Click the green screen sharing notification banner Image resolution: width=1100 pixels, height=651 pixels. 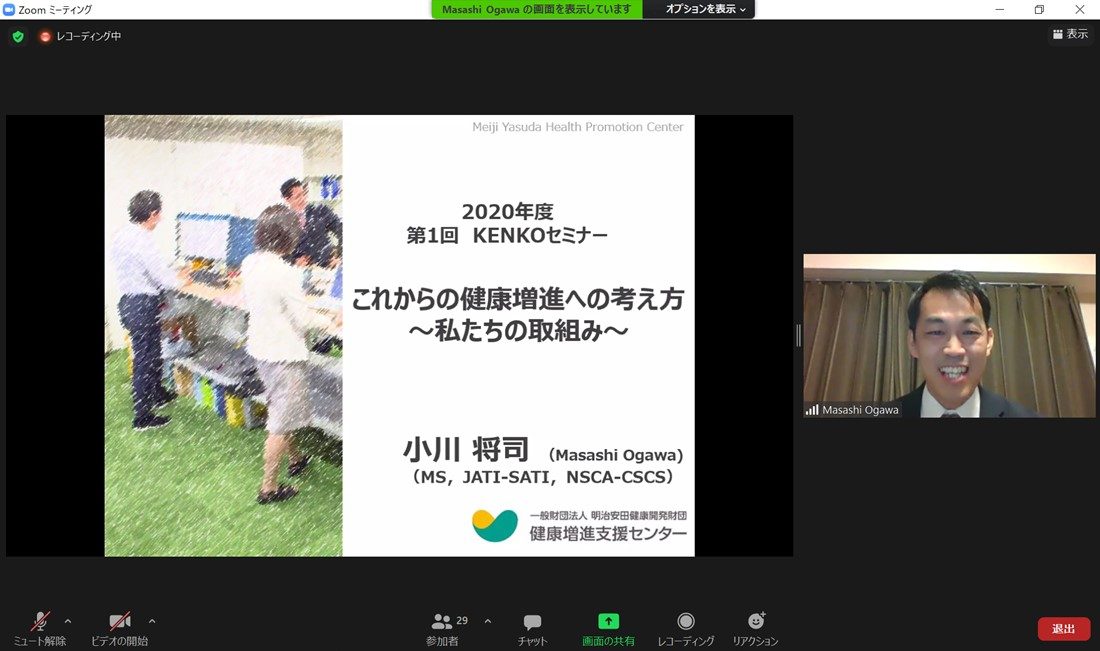(x=537, y=9)
